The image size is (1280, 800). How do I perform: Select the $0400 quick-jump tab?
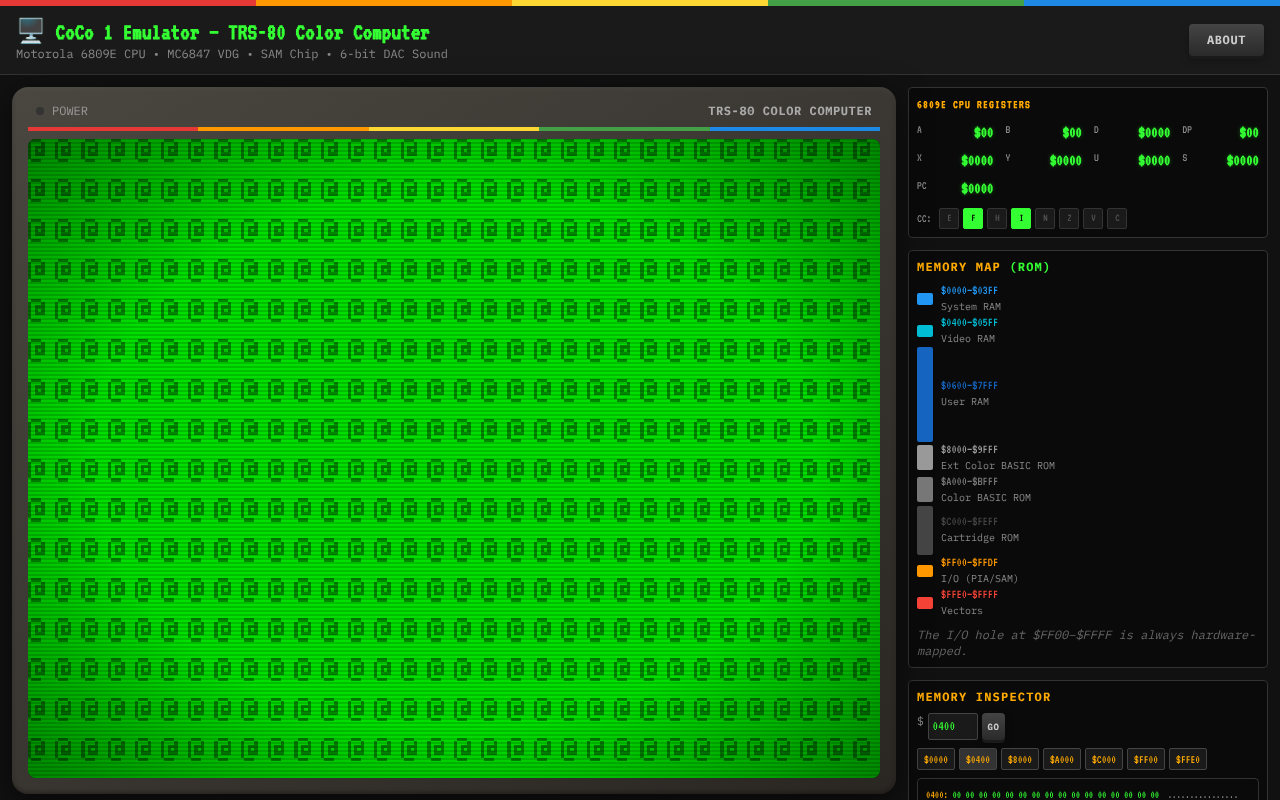[977, 759]
